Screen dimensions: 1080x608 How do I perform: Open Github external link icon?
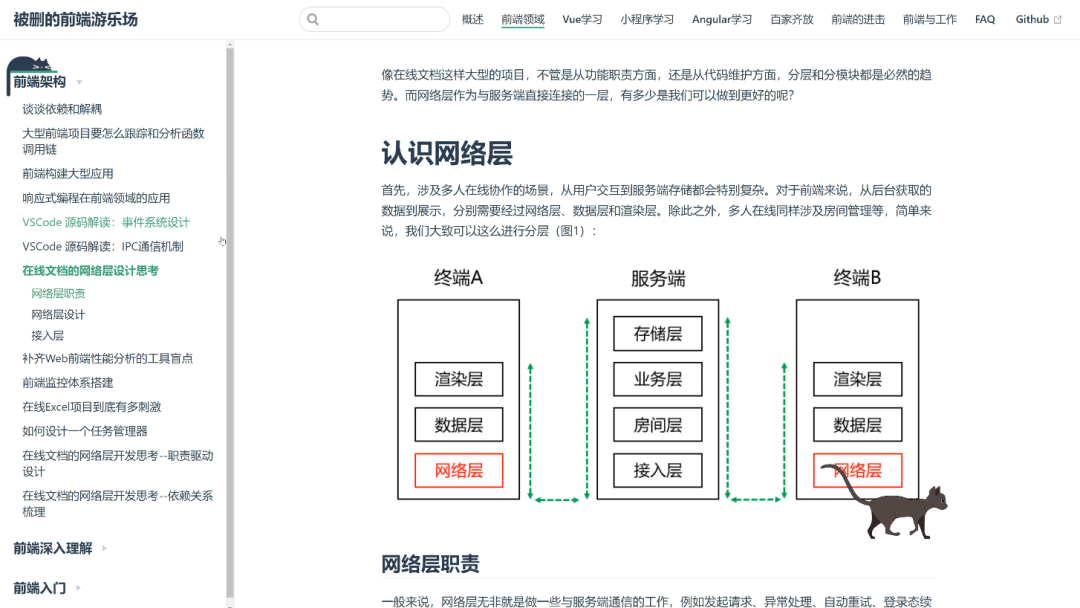click(1058, 20)
